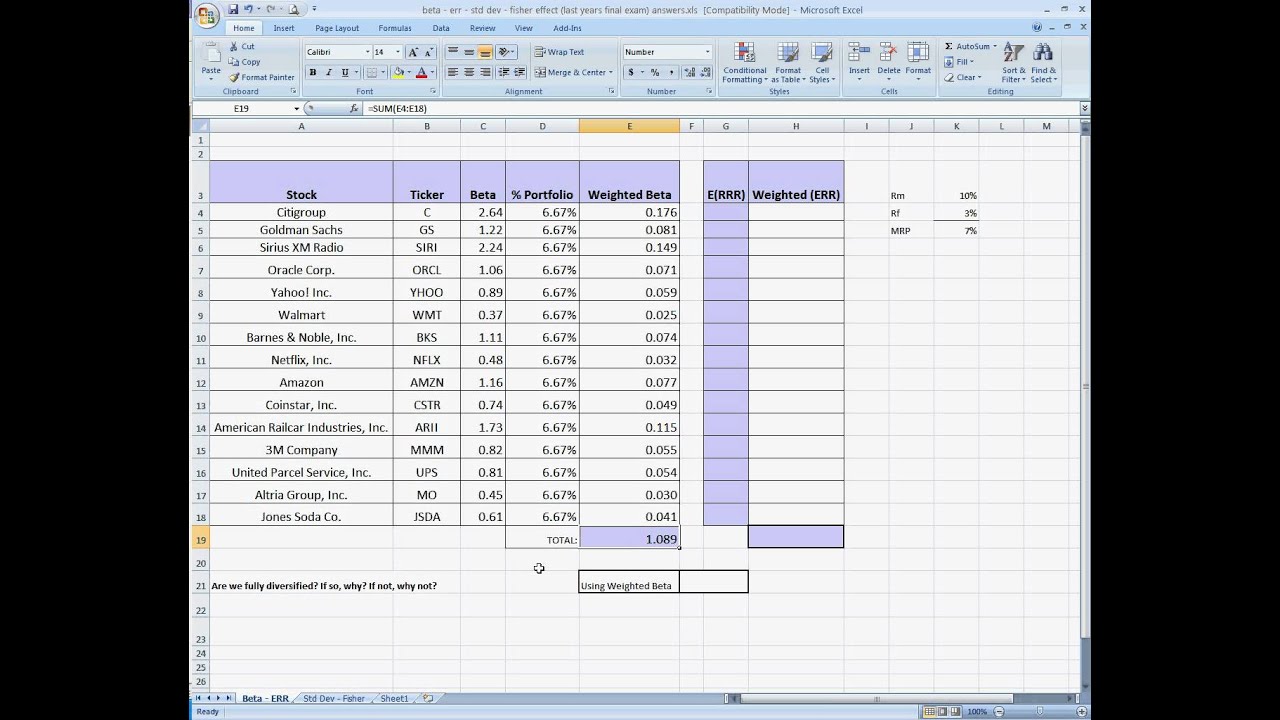Apply middle vertical alignment
Screen dimensions: 1280x720
point(469,52)
